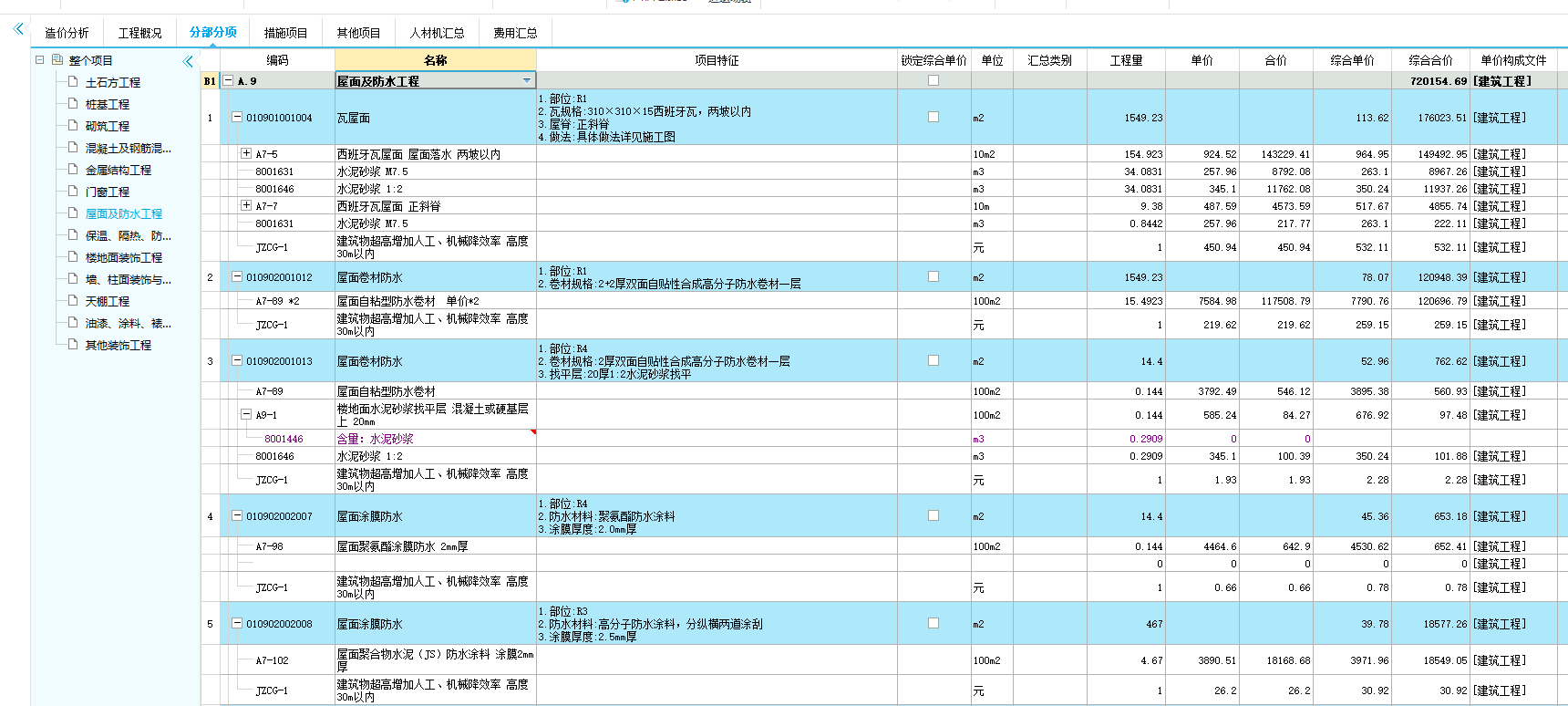Collapse the A.9 section row
Screen dimensions: 1568x706
click(228, 80)
